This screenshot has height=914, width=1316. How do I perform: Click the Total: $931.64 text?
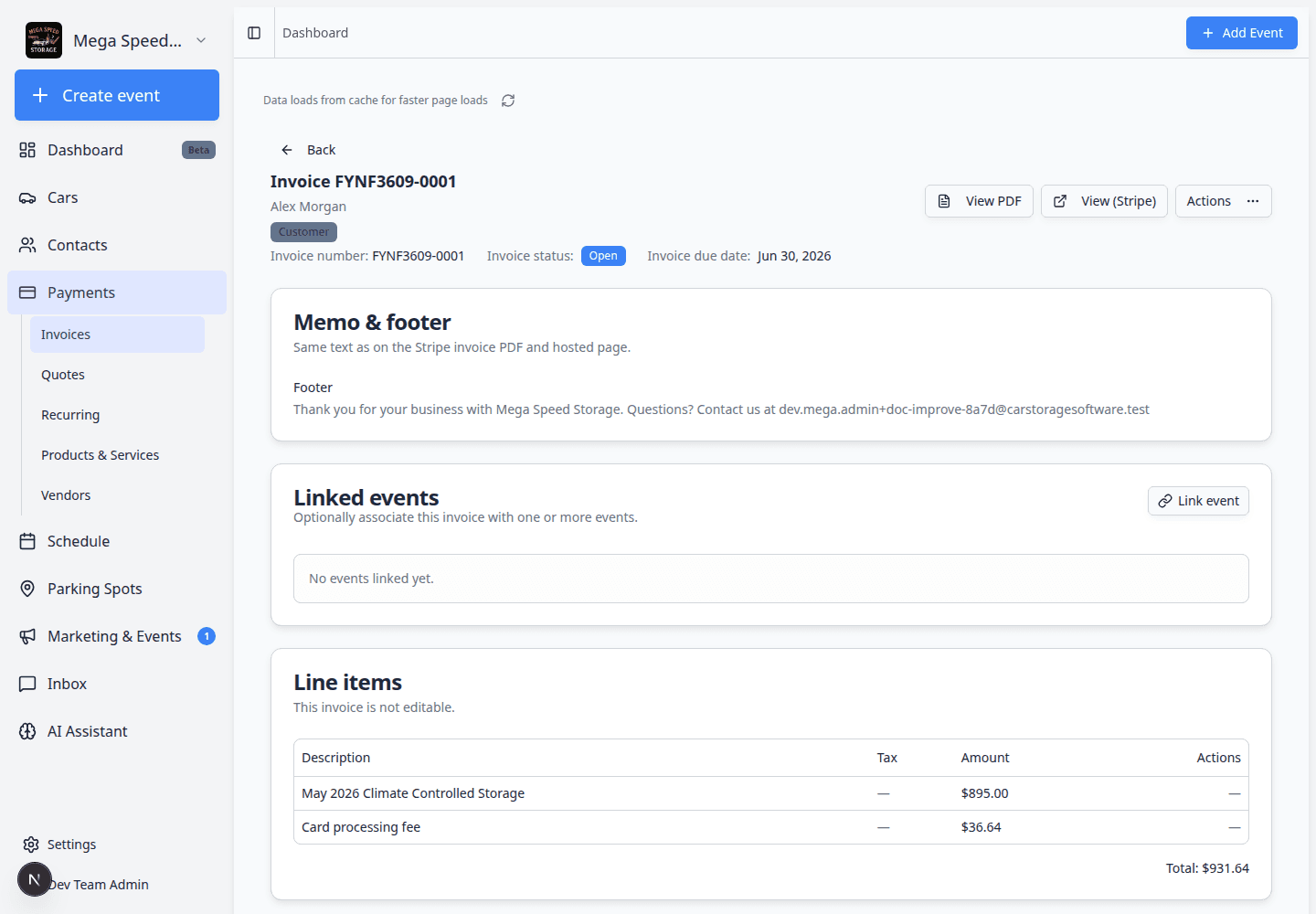point(1207,868)
